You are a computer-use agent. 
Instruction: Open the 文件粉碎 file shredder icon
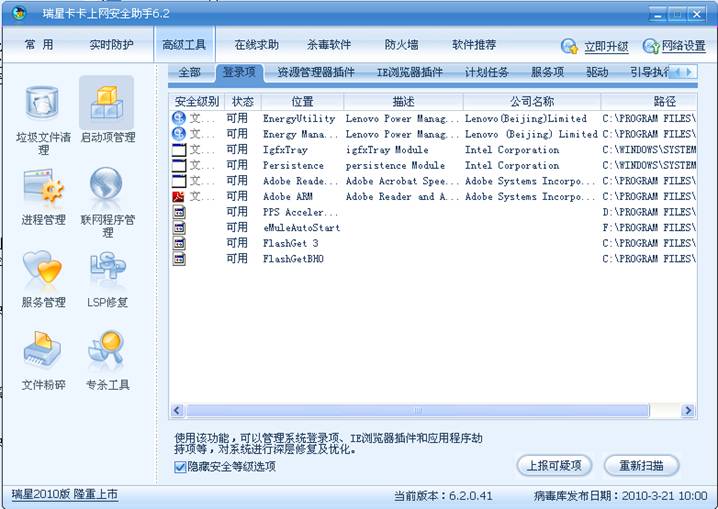point(42,349)
